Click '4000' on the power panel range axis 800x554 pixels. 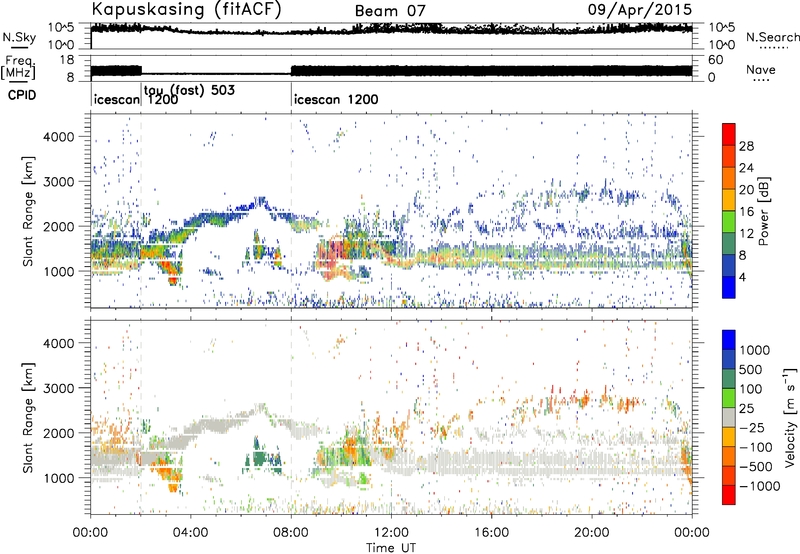pyautogui.click(x=59, y=137)
